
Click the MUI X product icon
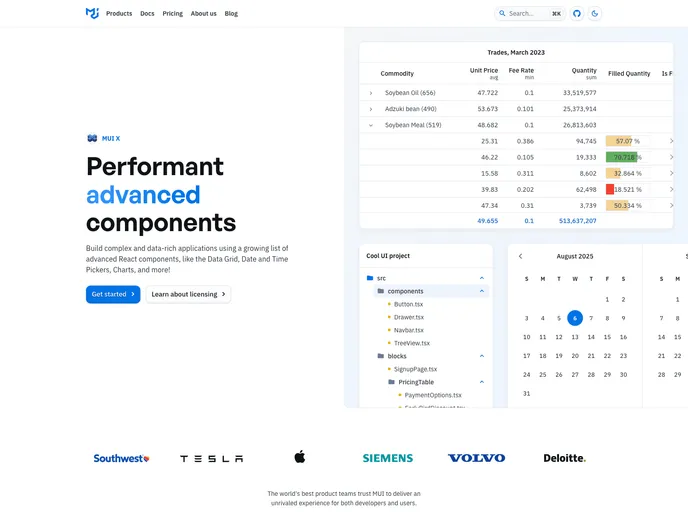tap(92, 138)
